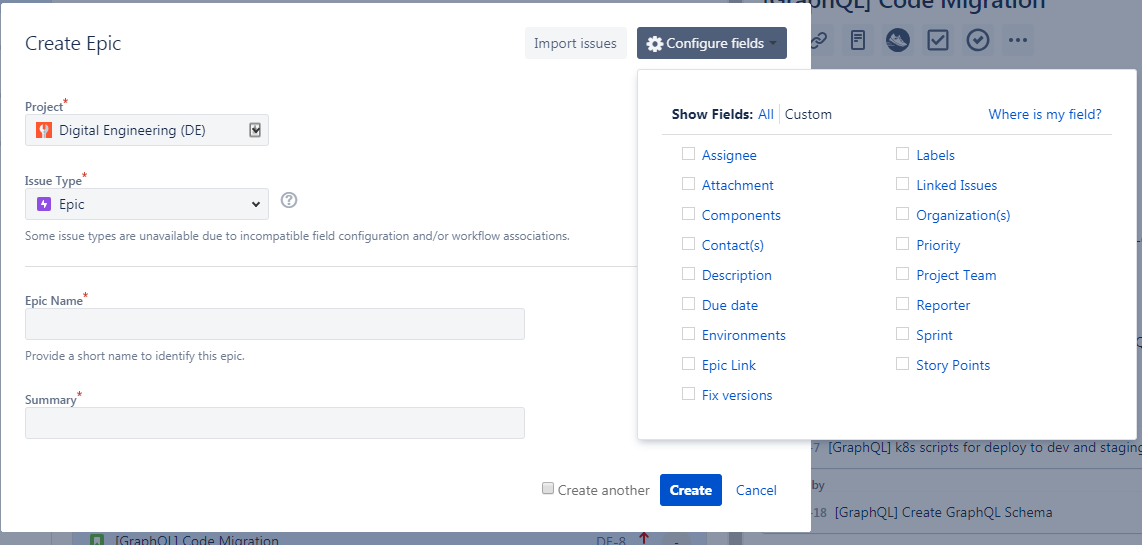The width and height of the screenshot is (1142, 545).
Task: Select the All show-fields tab
Action: (x=765, y=114)
